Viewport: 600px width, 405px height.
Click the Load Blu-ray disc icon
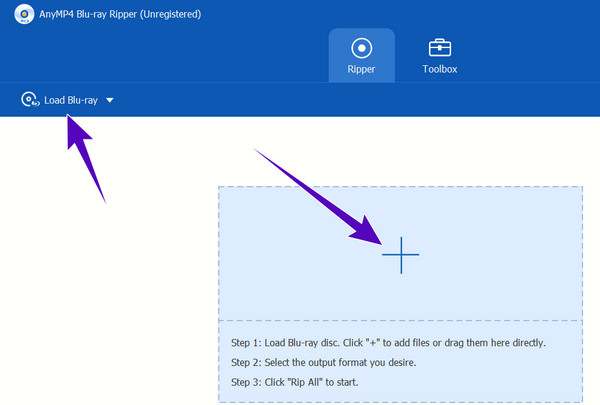pos(30,100)
